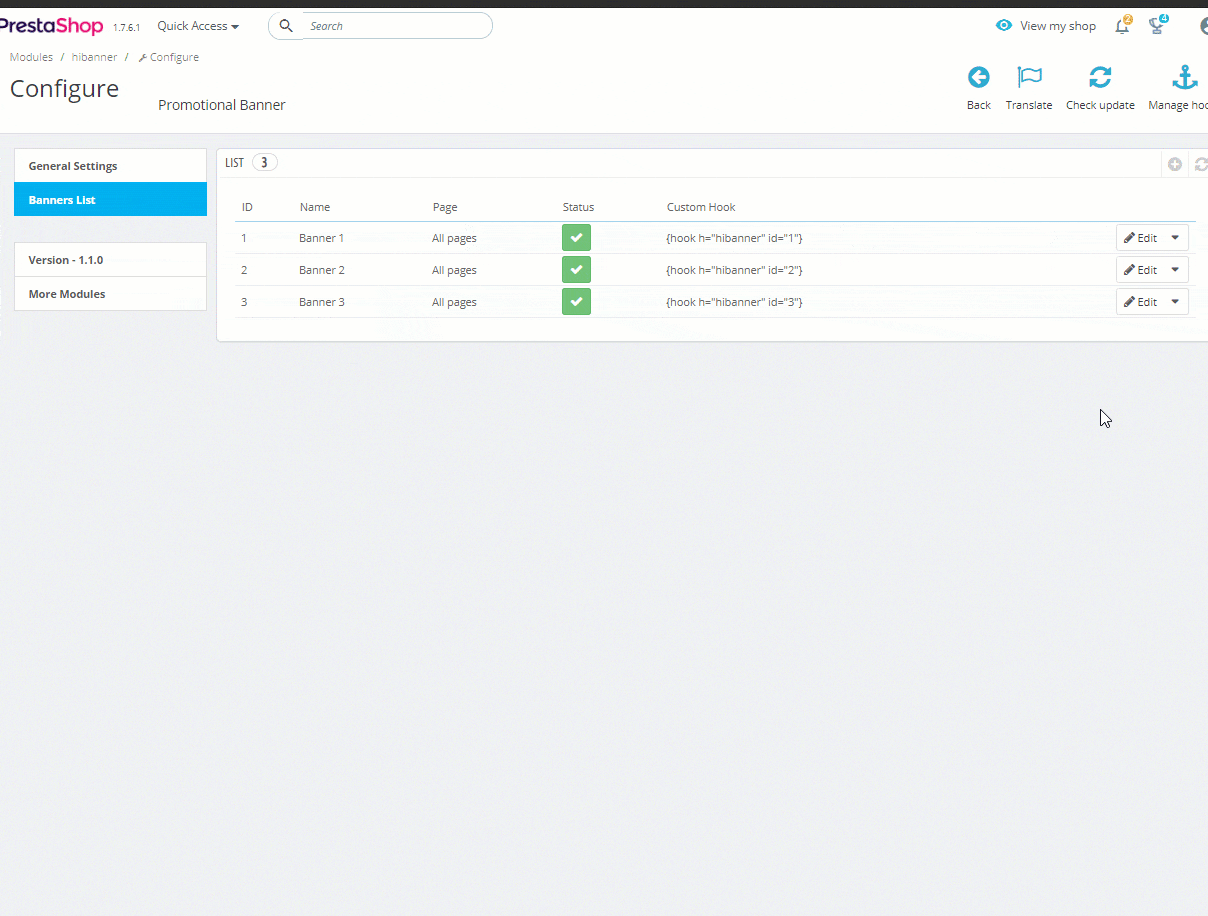Click hook text with id="3"
The width and height of the screenshot is (1208, 916).
734,302
